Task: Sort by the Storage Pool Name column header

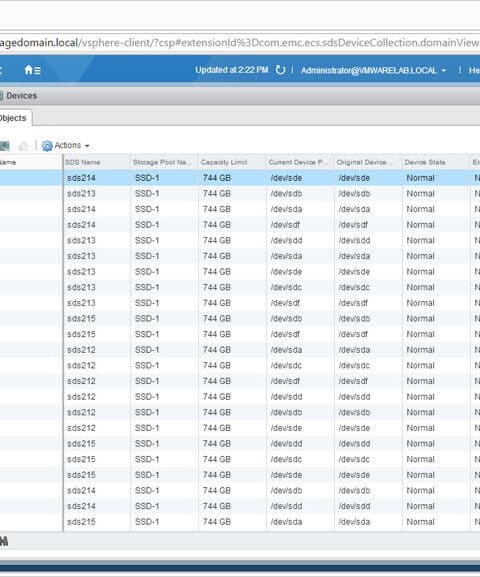Action: [x=162, y=162]
